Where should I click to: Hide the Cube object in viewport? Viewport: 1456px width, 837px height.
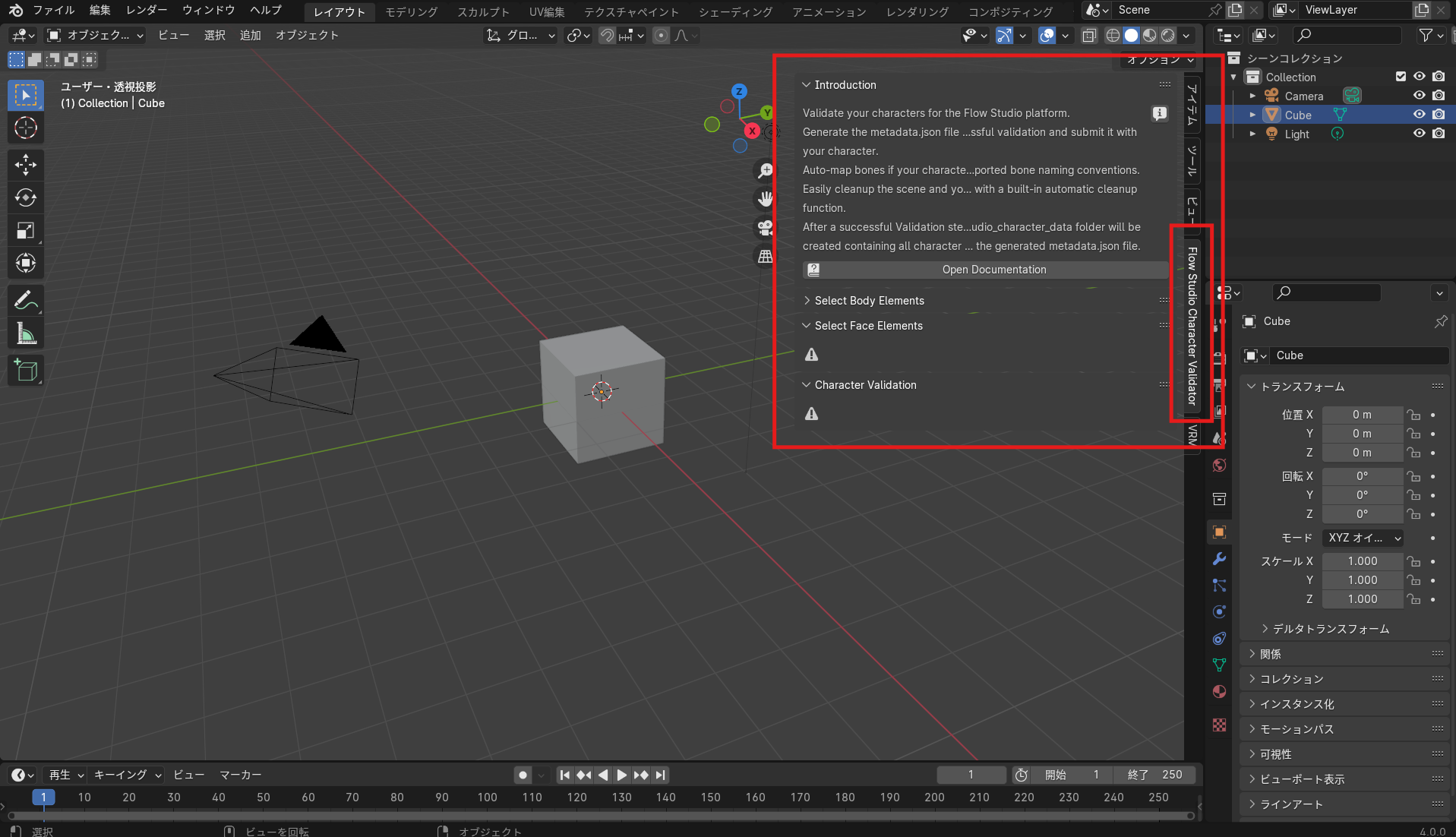pyautogui.click(x=1419, y=115)
